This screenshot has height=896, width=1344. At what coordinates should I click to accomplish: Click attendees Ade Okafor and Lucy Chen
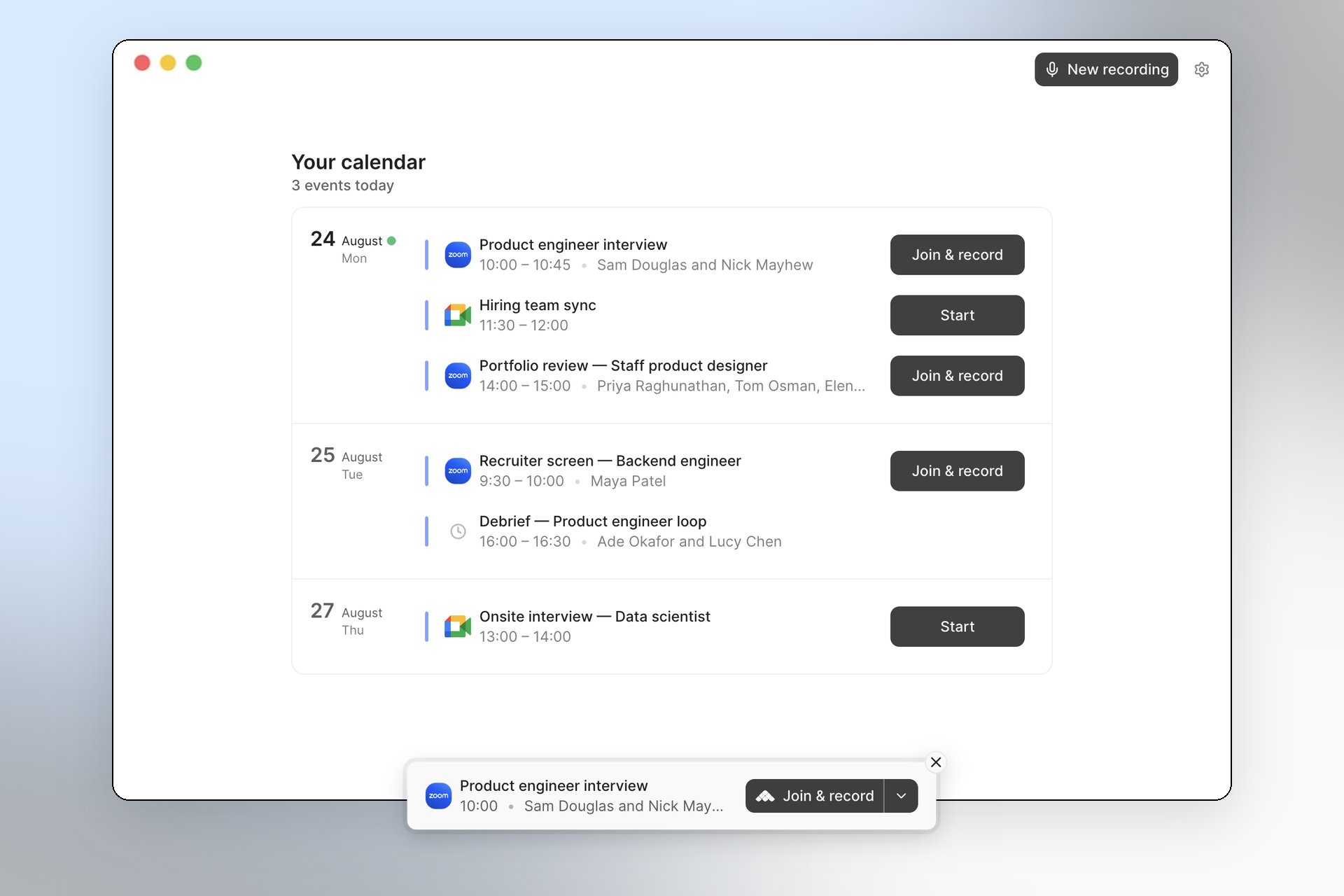[x=689, y=542]
